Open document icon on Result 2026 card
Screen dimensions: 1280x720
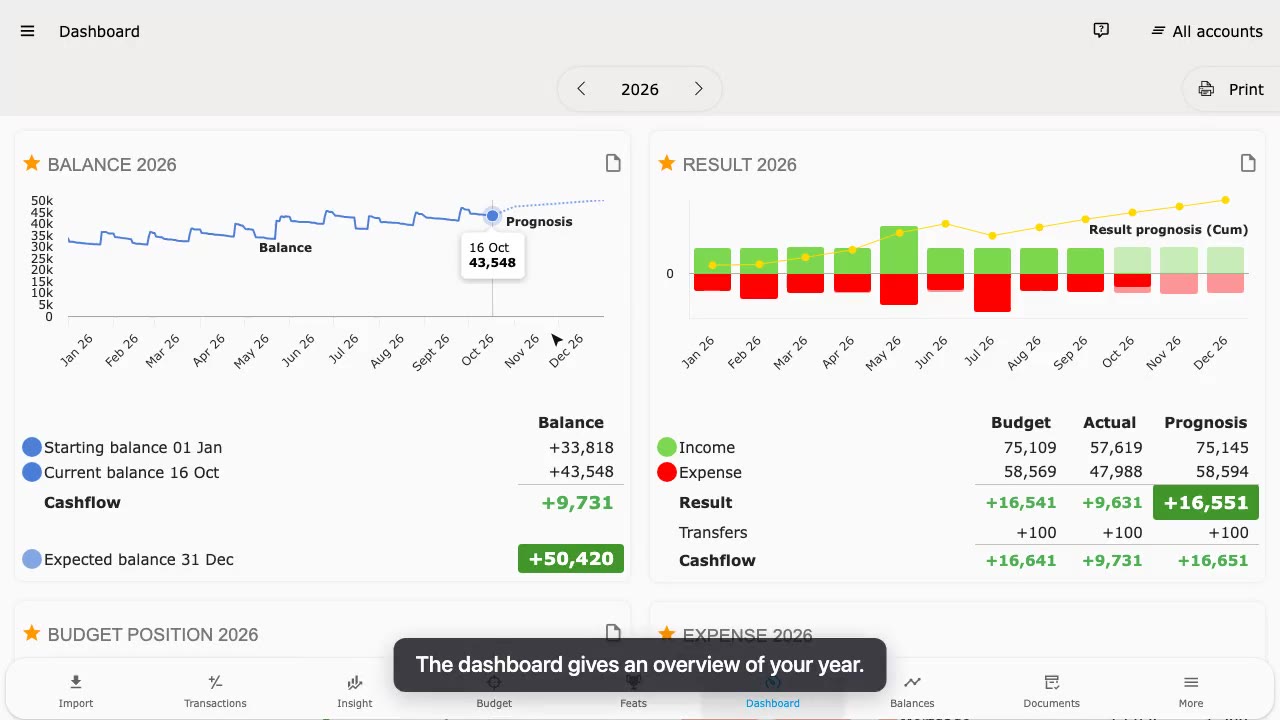[x=1248, y=163]
